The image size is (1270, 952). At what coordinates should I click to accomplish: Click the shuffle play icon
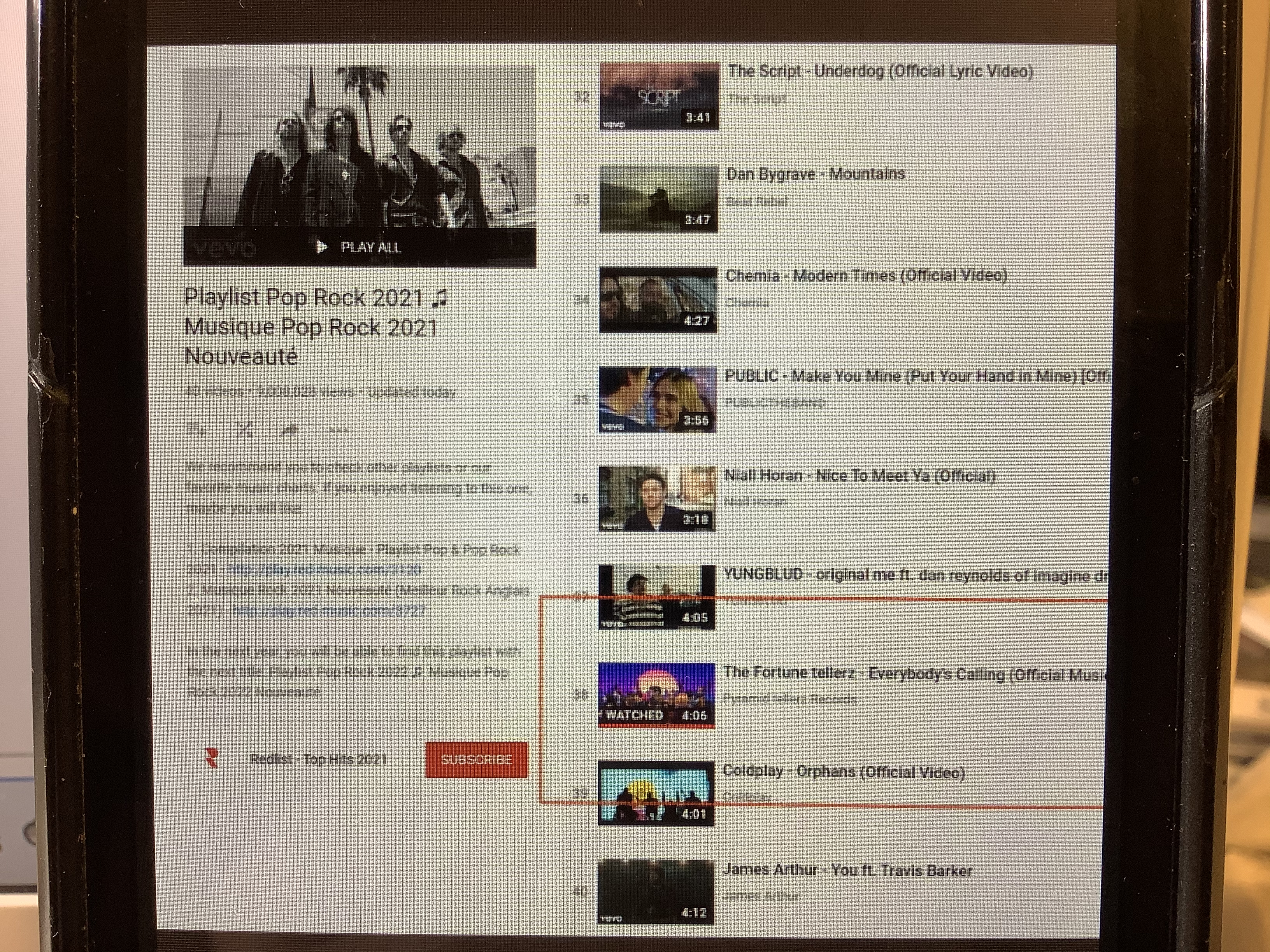tap(245, 429)
